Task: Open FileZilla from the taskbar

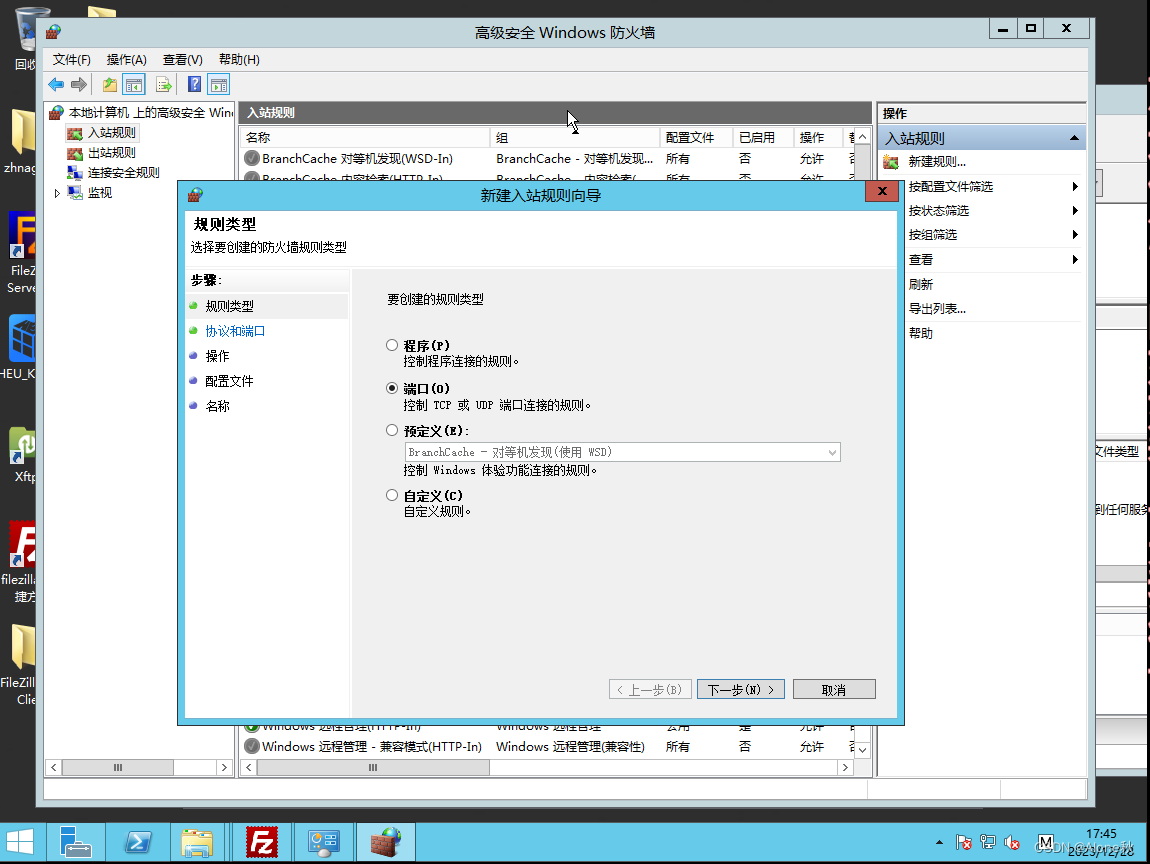Action: [261, 842]
